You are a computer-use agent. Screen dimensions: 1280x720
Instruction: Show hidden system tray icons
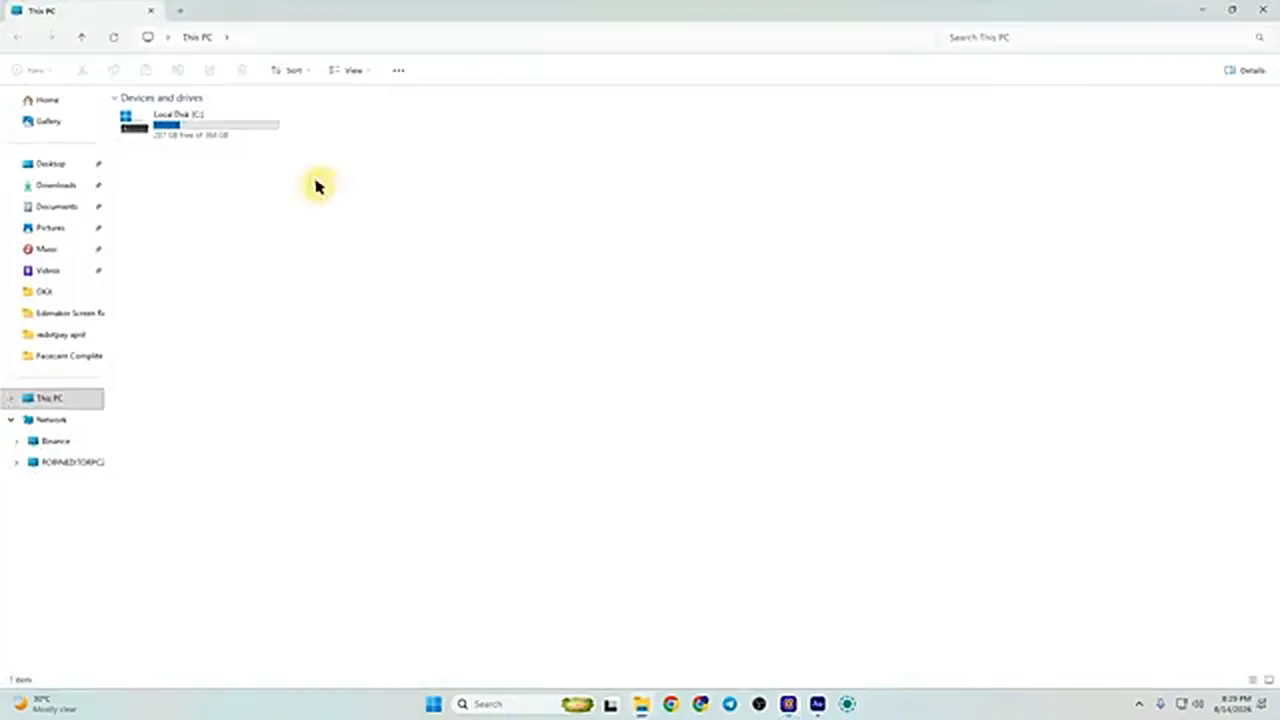click(1139, 704)
